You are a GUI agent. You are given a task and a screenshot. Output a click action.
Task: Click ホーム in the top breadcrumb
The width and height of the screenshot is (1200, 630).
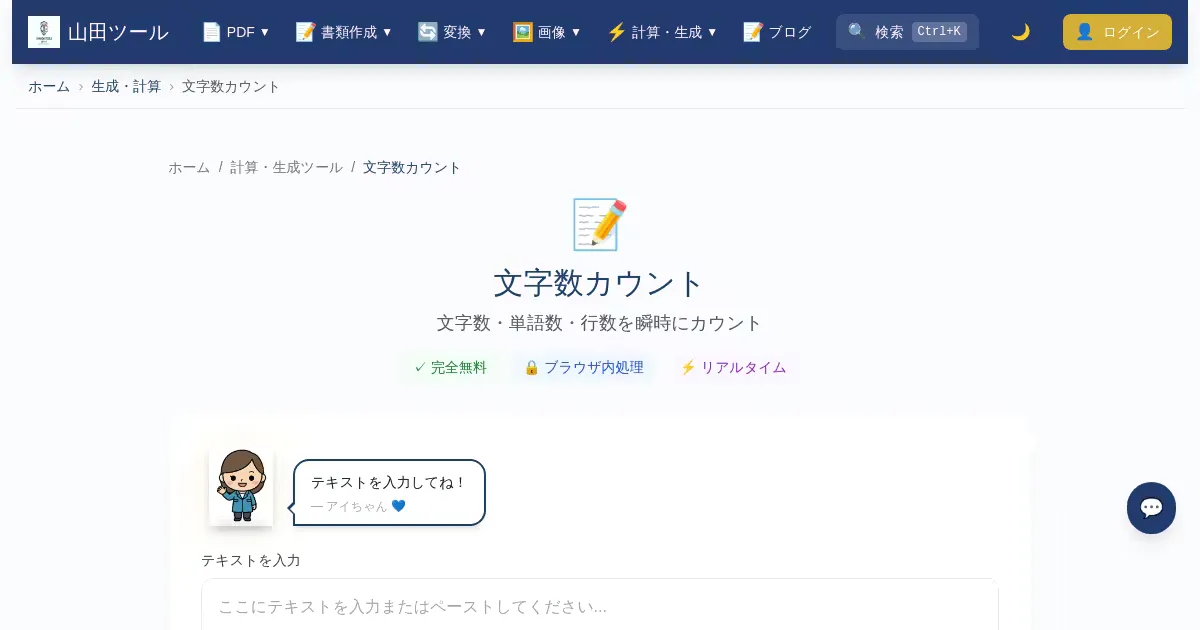[49, 86]
